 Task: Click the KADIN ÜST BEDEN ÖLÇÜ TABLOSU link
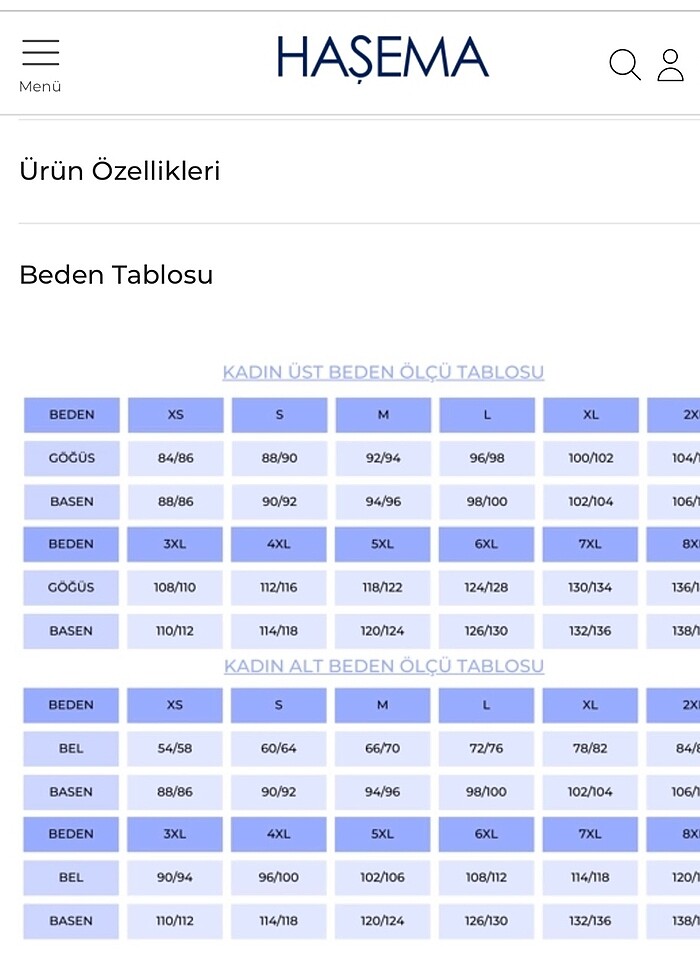point(384,371)
